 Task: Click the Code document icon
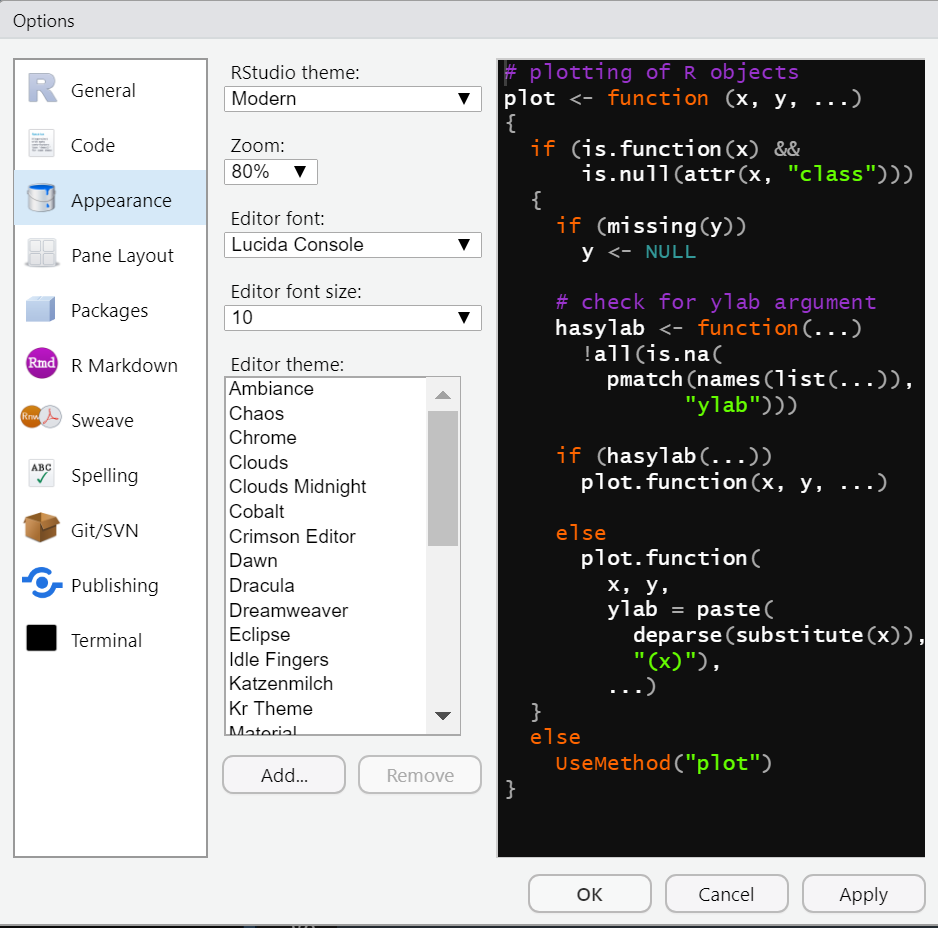[x=41, y=144]
